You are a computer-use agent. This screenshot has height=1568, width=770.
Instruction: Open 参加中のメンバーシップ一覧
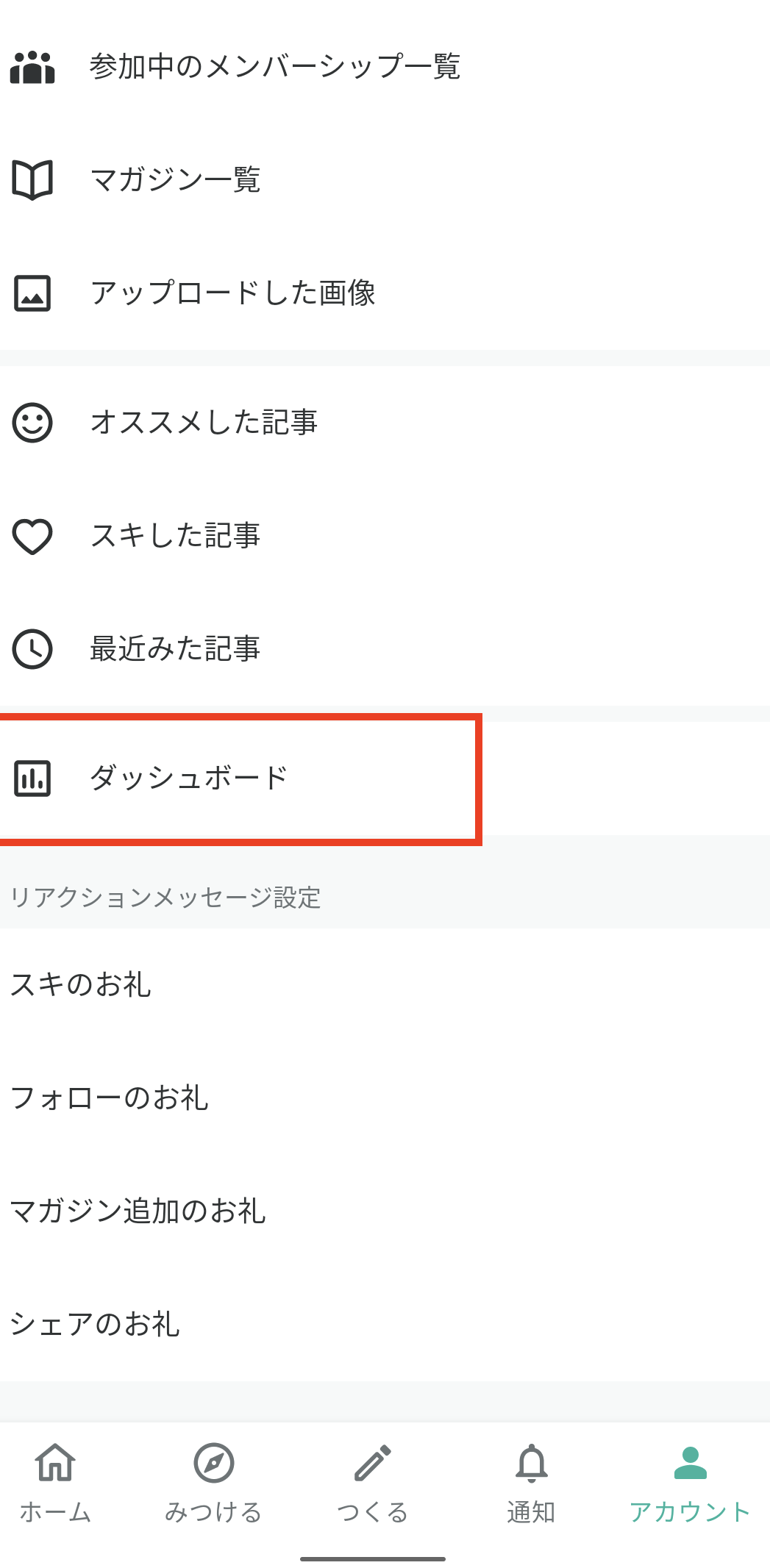coord(385,67)
